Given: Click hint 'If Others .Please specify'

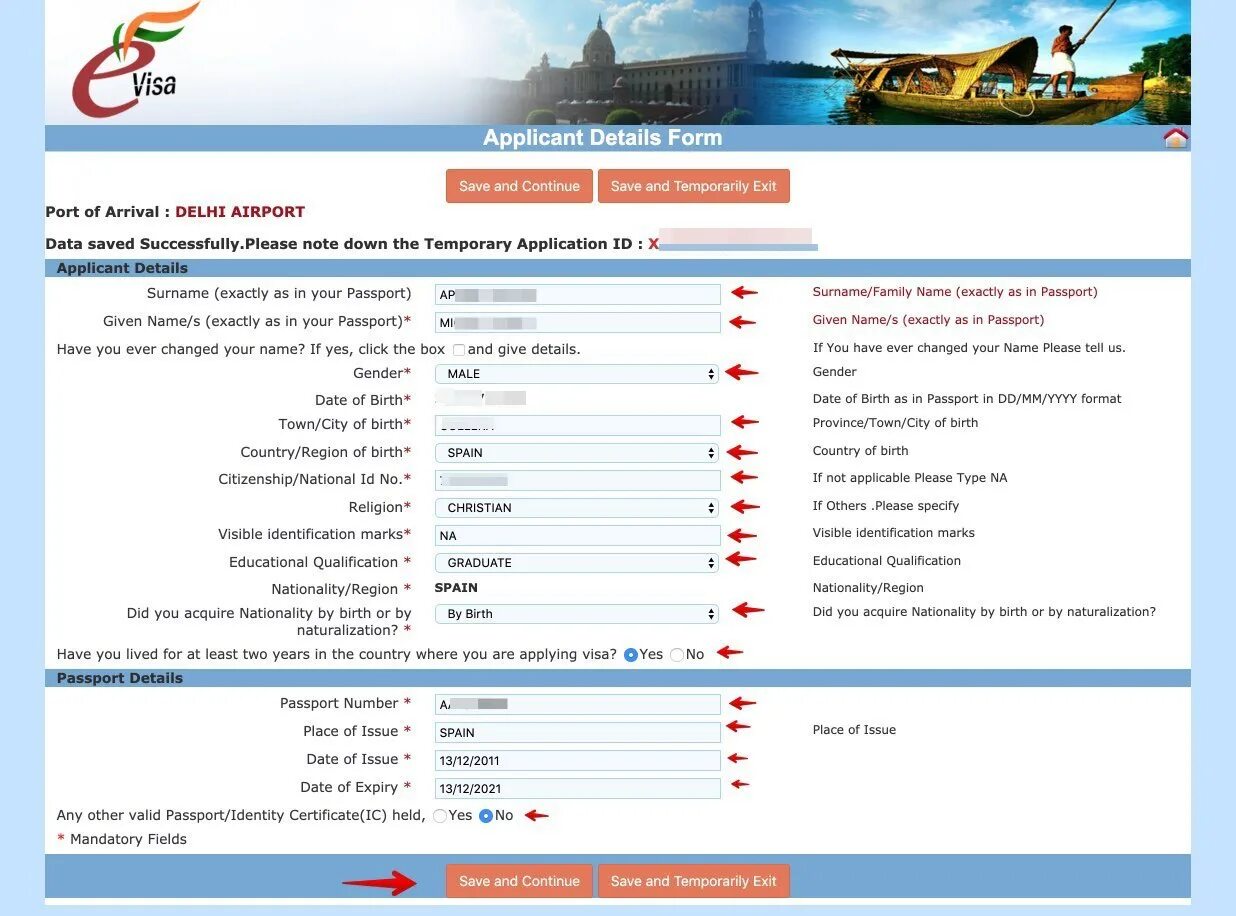Looking at the screenshot, I should 886,506.
